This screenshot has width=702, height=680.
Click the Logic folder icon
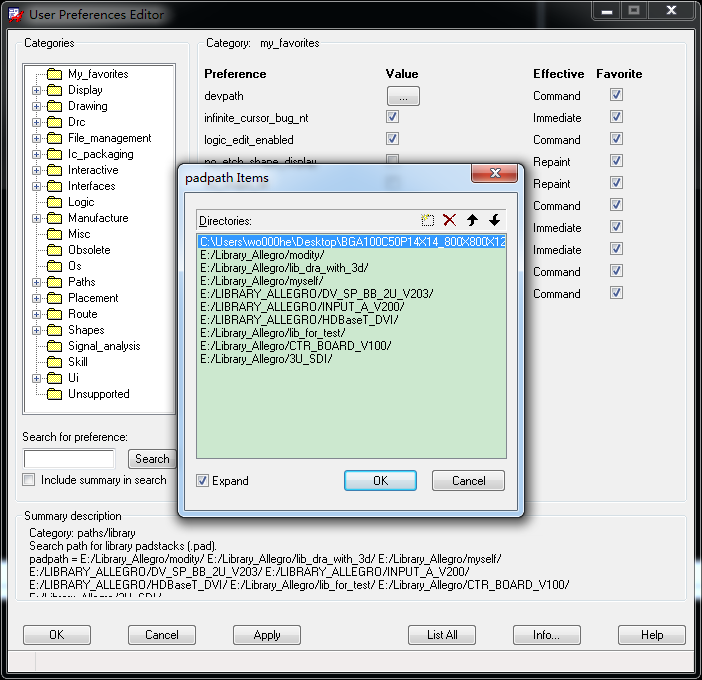coord(55,202)
